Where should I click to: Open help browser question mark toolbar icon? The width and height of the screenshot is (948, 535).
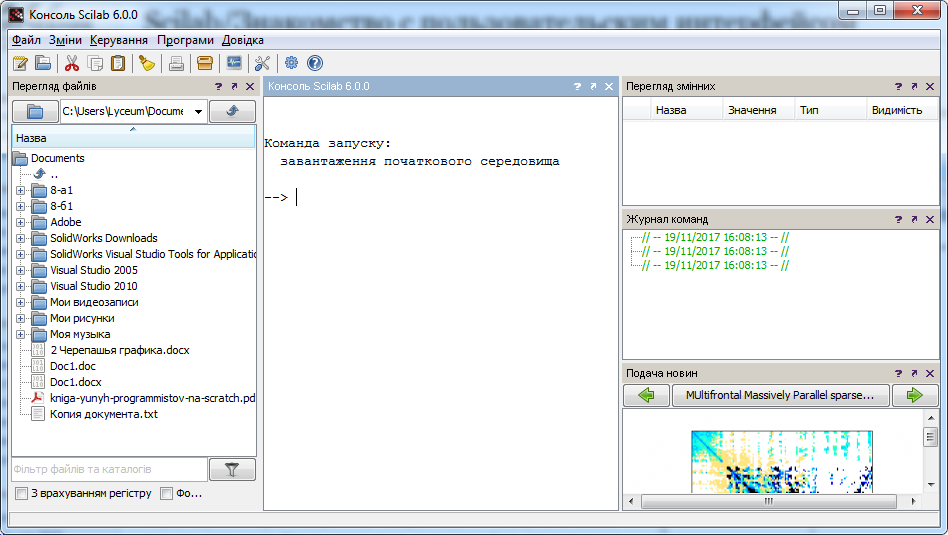point(315,63)
